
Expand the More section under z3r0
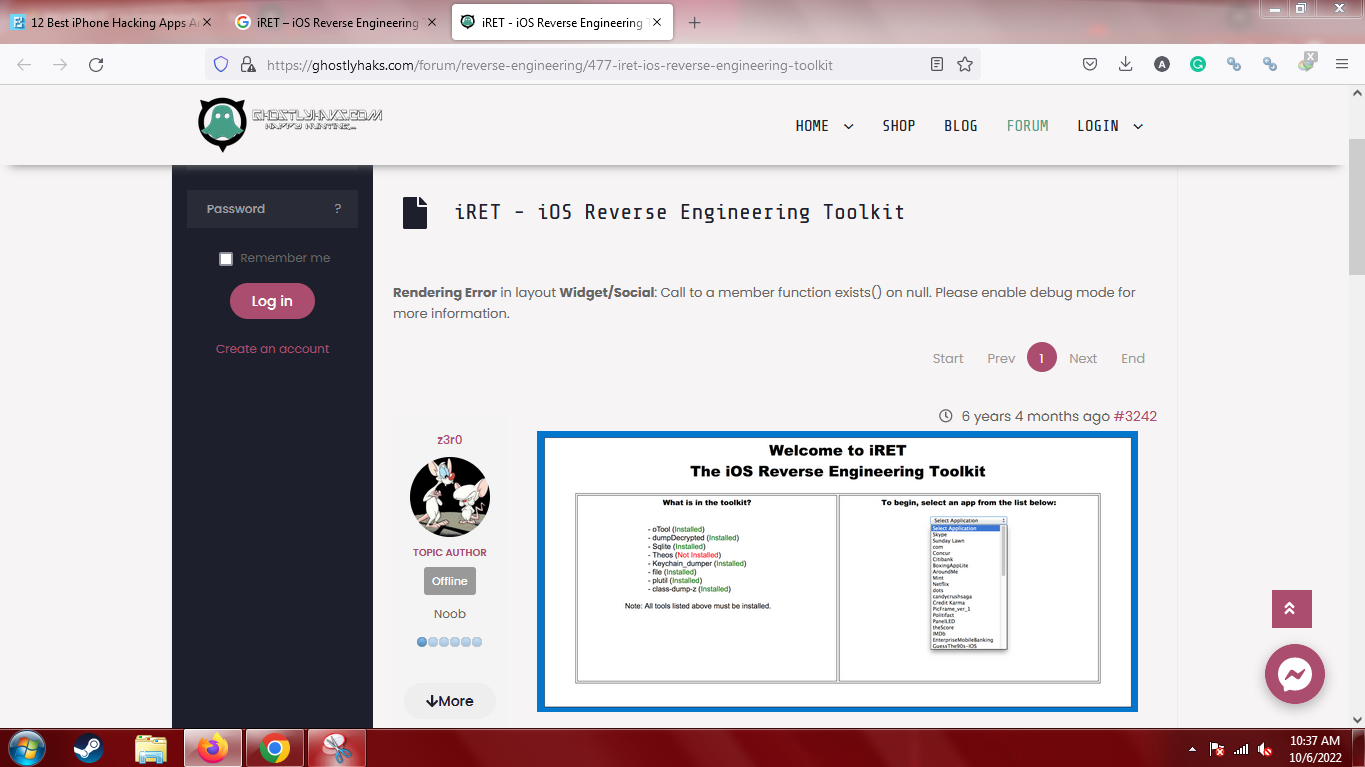click(x=450, y=701)
